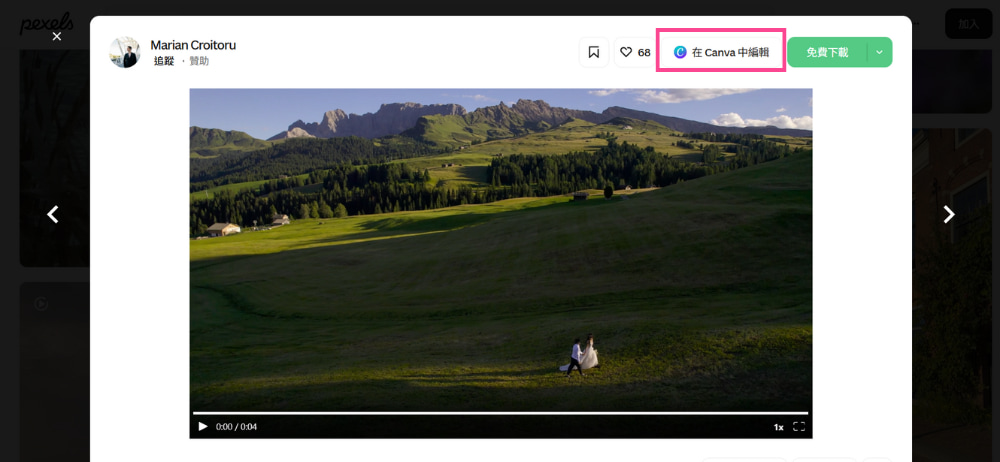Click the 贊助 donate link
The width and height of the screenshot is (1000, 462).
tap(199, 61)
